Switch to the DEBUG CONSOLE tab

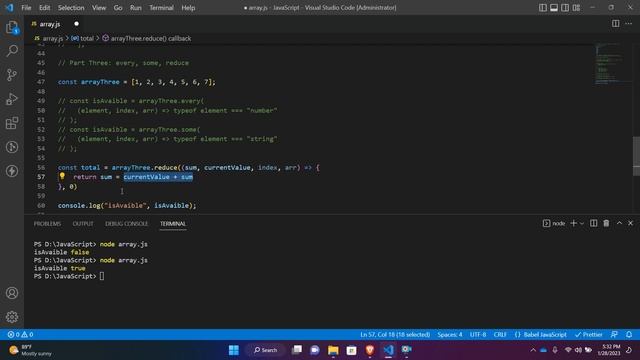(127, 224)
